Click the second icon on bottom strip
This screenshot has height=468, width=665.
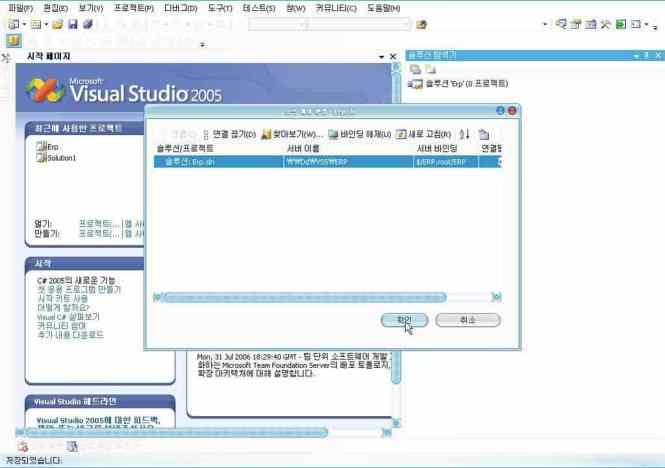point(73,446)
